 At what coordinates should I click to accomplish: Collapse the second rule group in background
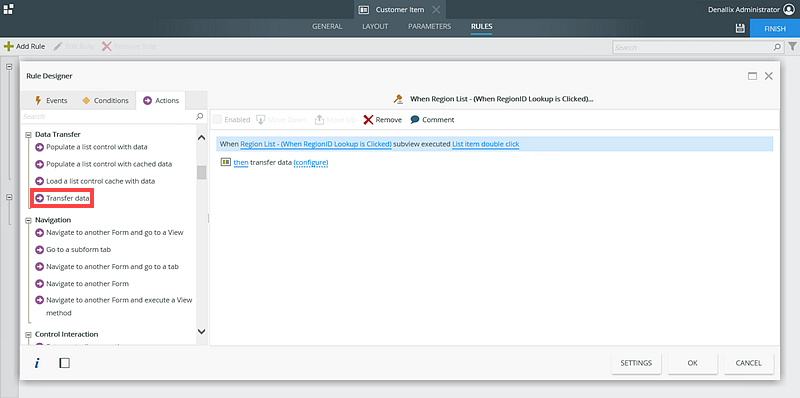pyautogui.click(x=9, y=197)
